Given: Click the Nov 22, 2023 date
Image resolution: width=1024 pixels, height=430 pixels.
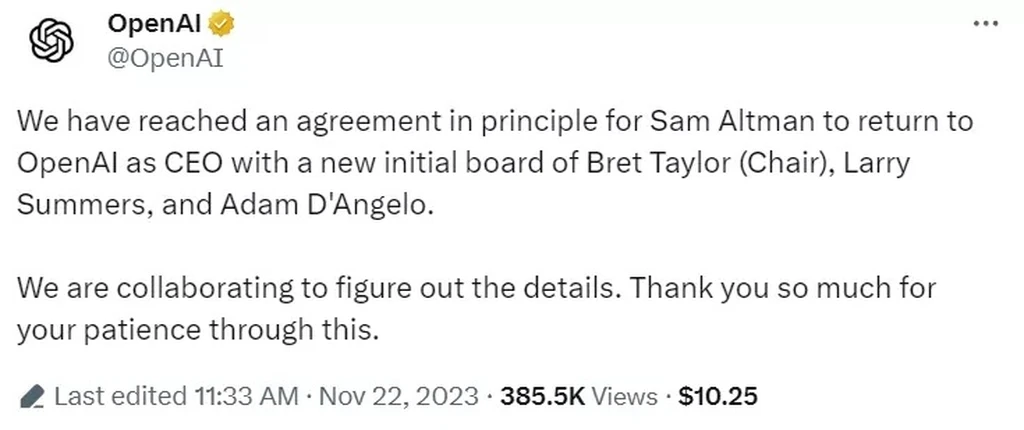Looking at the screenshot, I should (x=398, y=396).
